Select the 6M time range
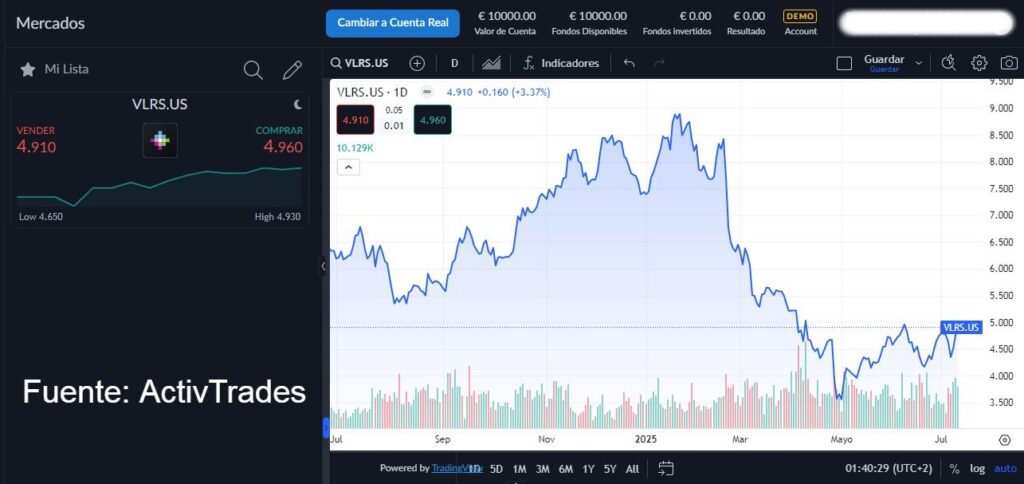 (566, 468)
